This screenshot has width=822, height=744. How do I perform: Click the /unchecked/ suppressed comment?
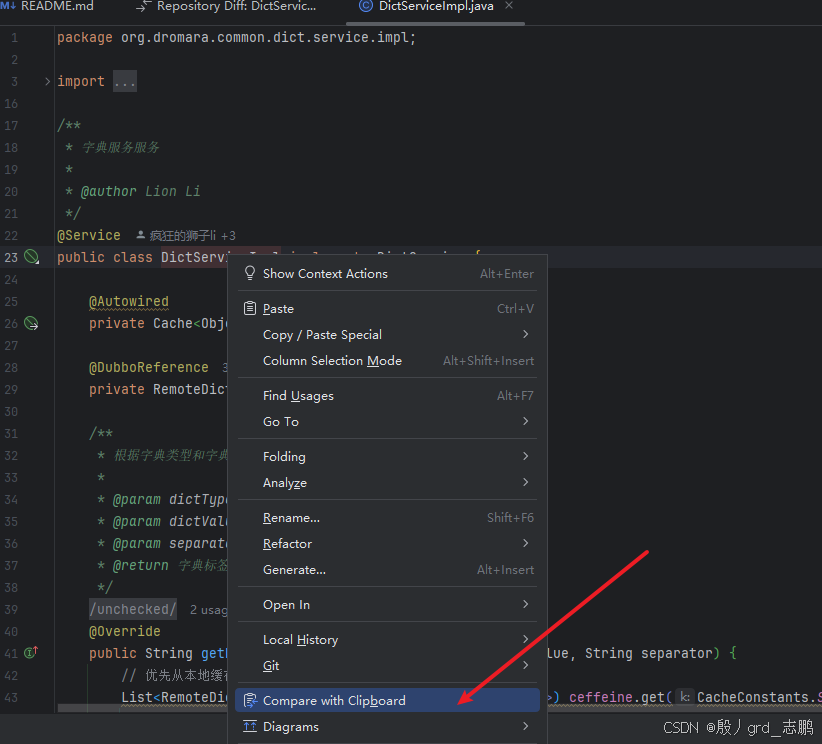(133, 609)
